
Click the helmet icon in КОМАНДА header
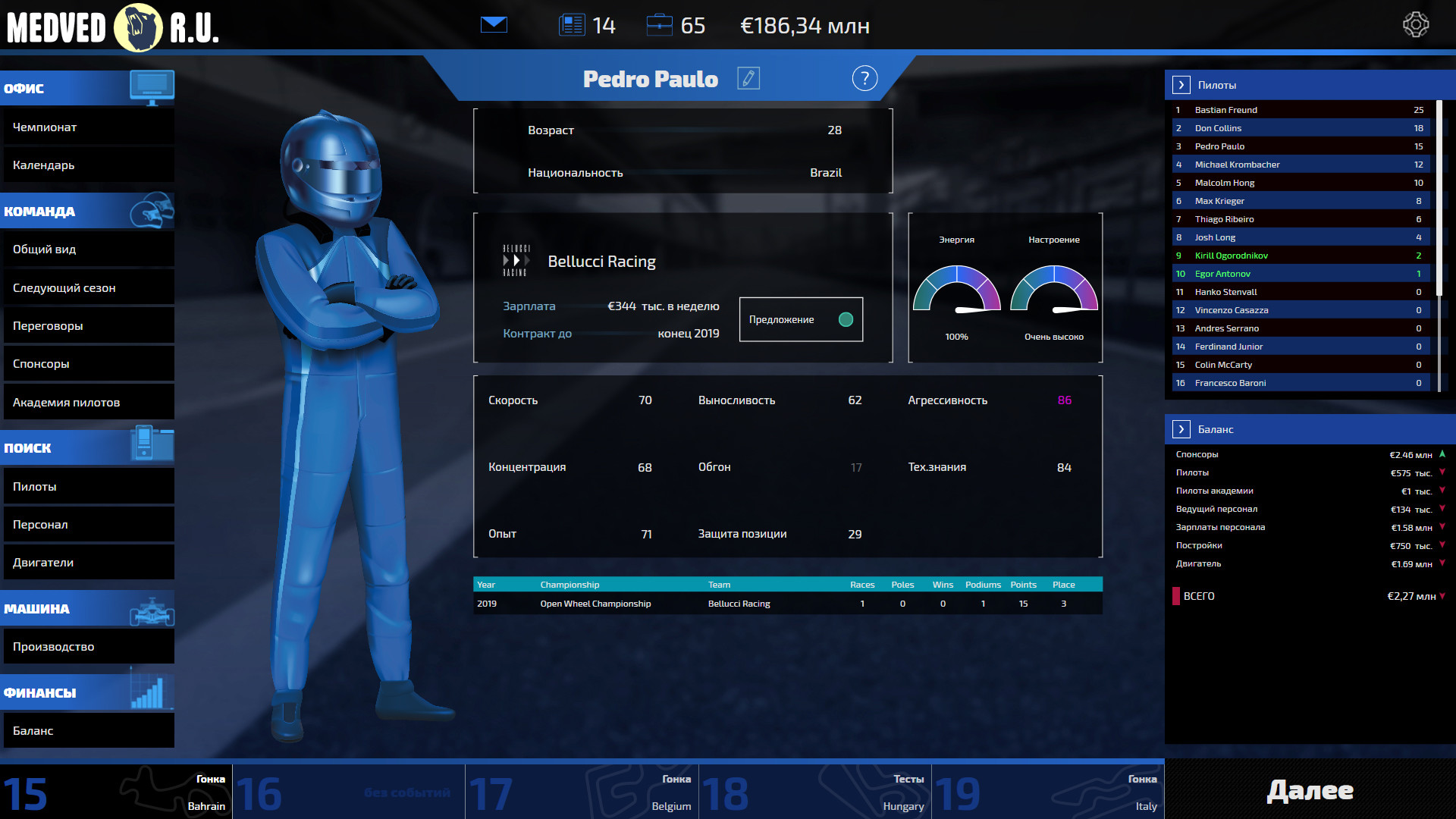coord(152,210)
